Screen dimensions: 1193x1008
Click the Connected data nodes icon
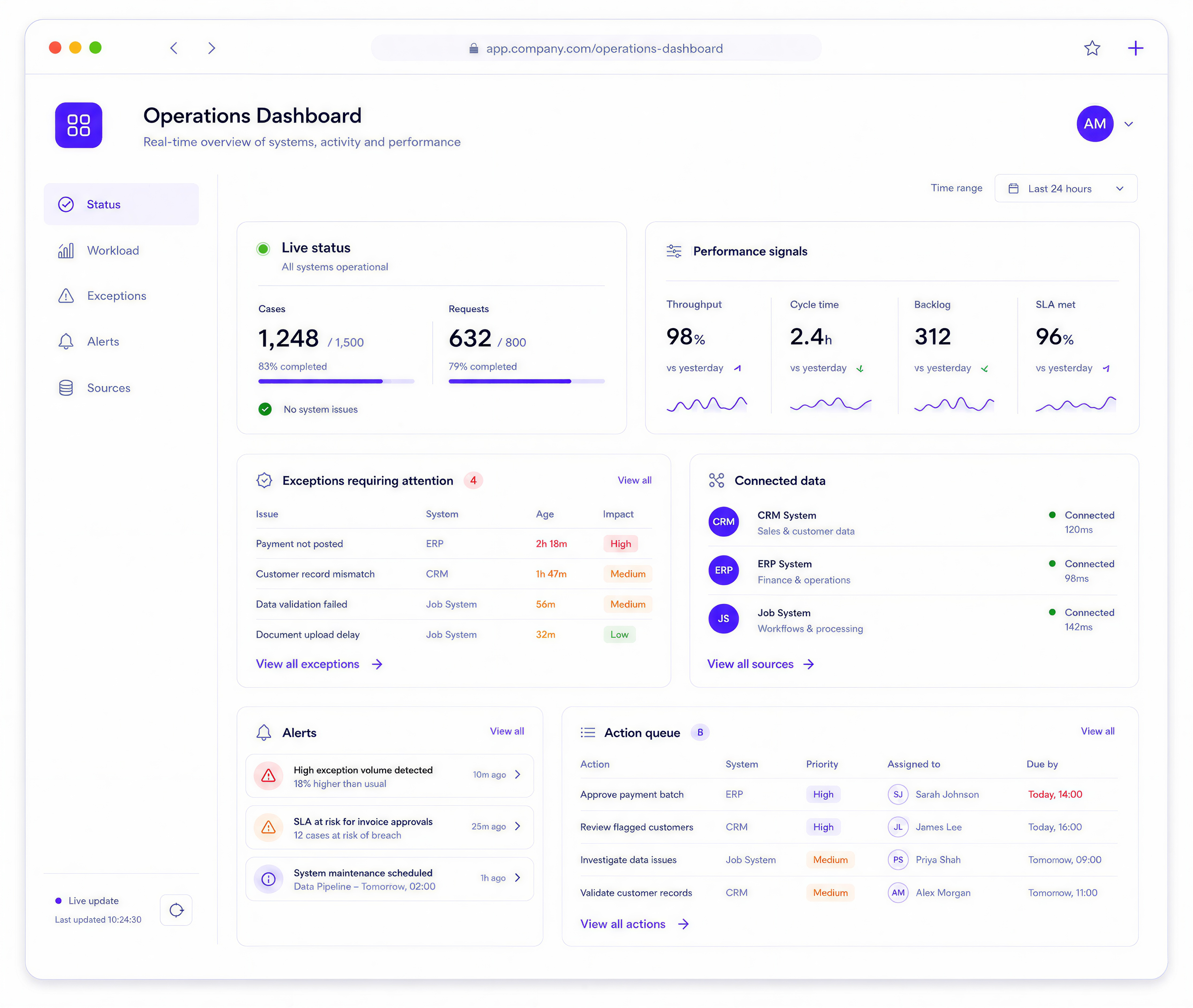point(716,480)
